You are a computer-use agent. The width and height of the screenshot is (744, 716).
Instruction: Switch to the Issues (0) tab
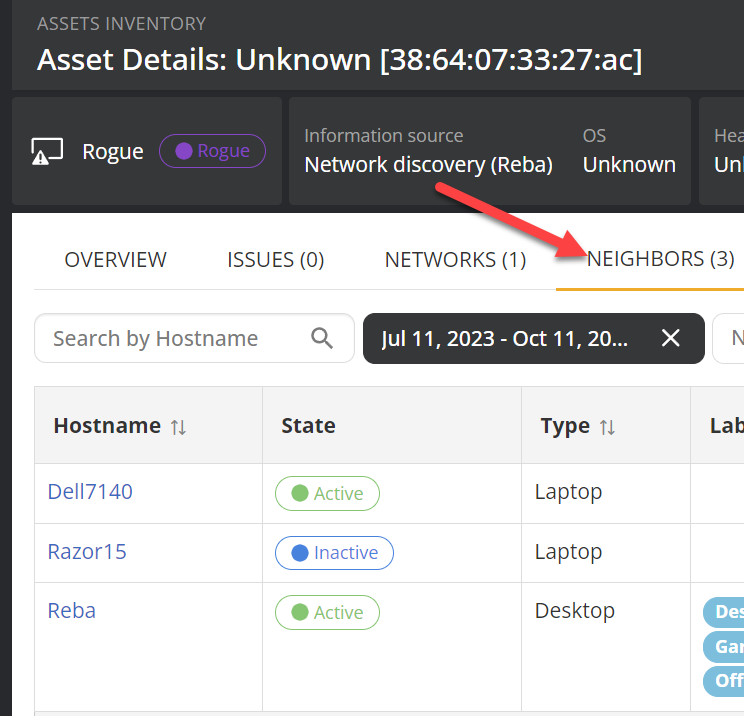(x=275, y=260)
